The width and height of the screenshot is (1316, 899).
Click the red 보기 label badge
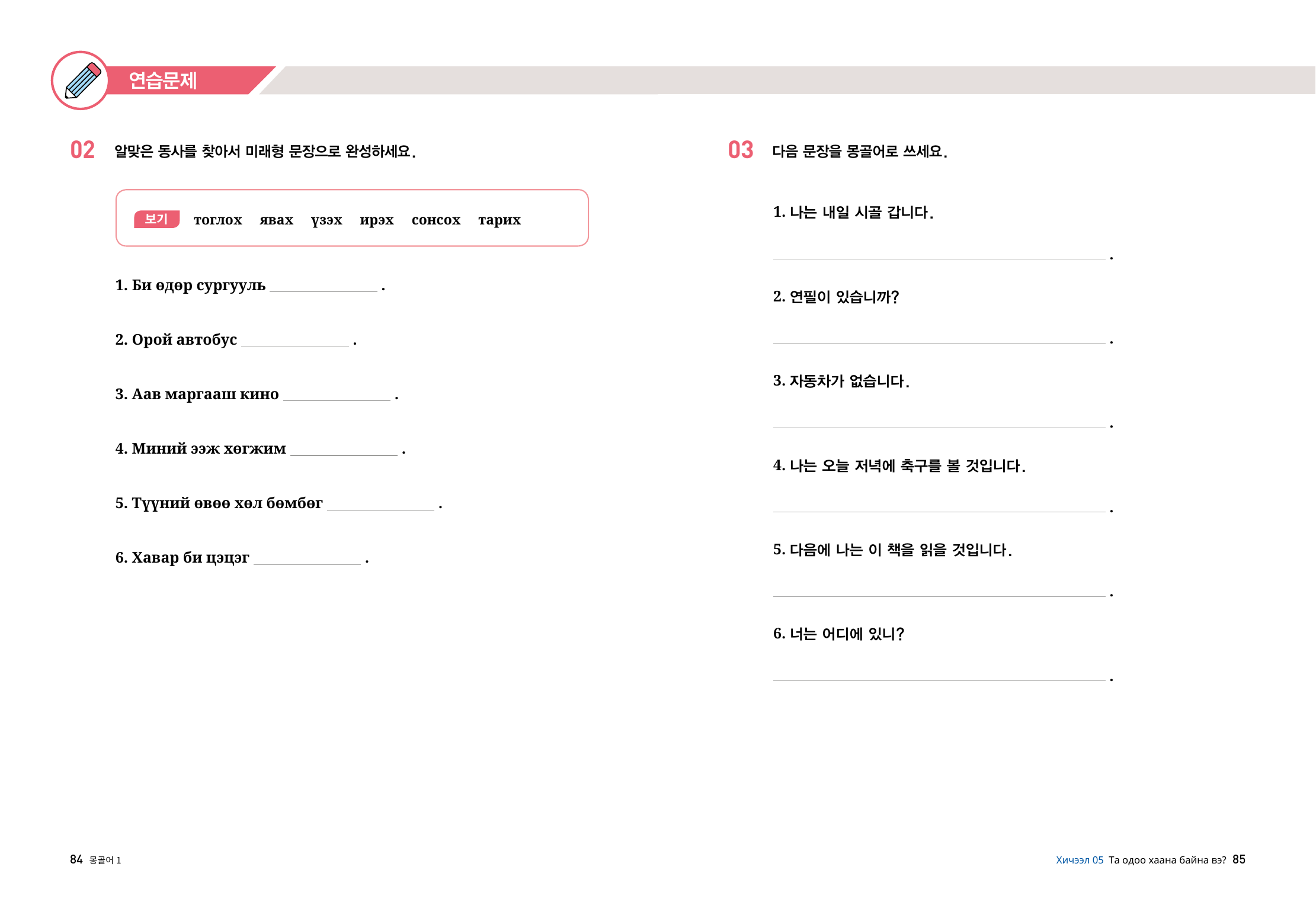click(x=156, y=219)
